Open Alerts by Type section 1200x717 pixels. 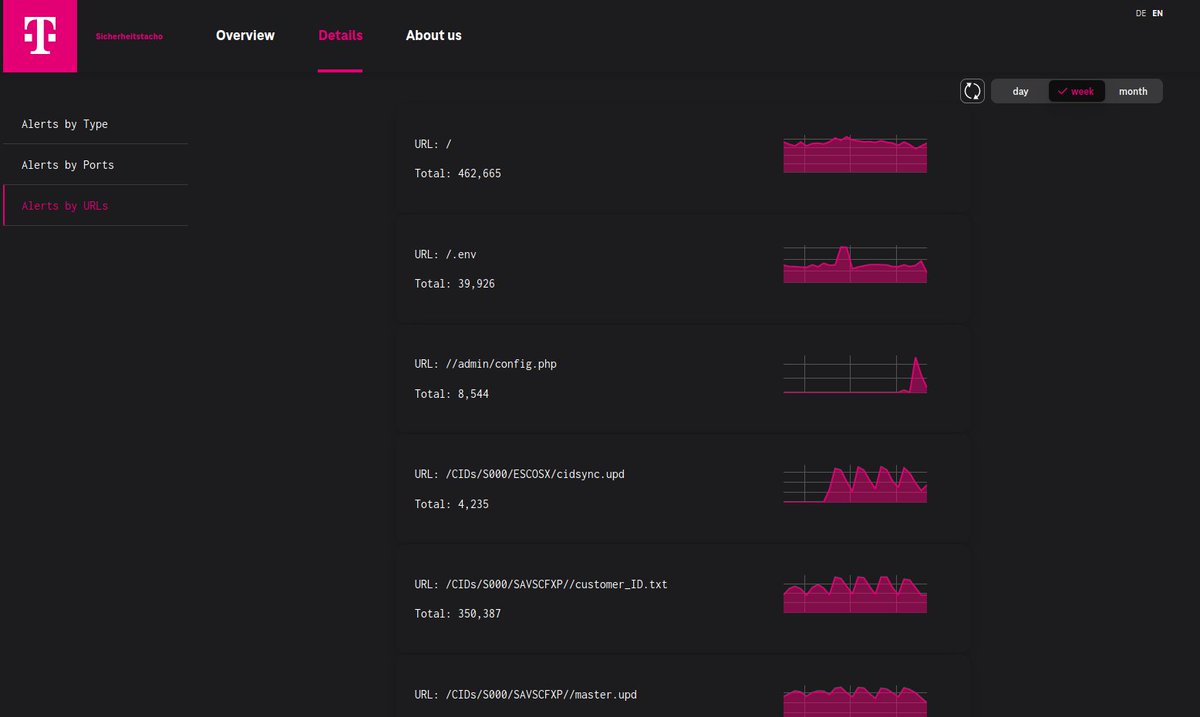coord(95,124)
